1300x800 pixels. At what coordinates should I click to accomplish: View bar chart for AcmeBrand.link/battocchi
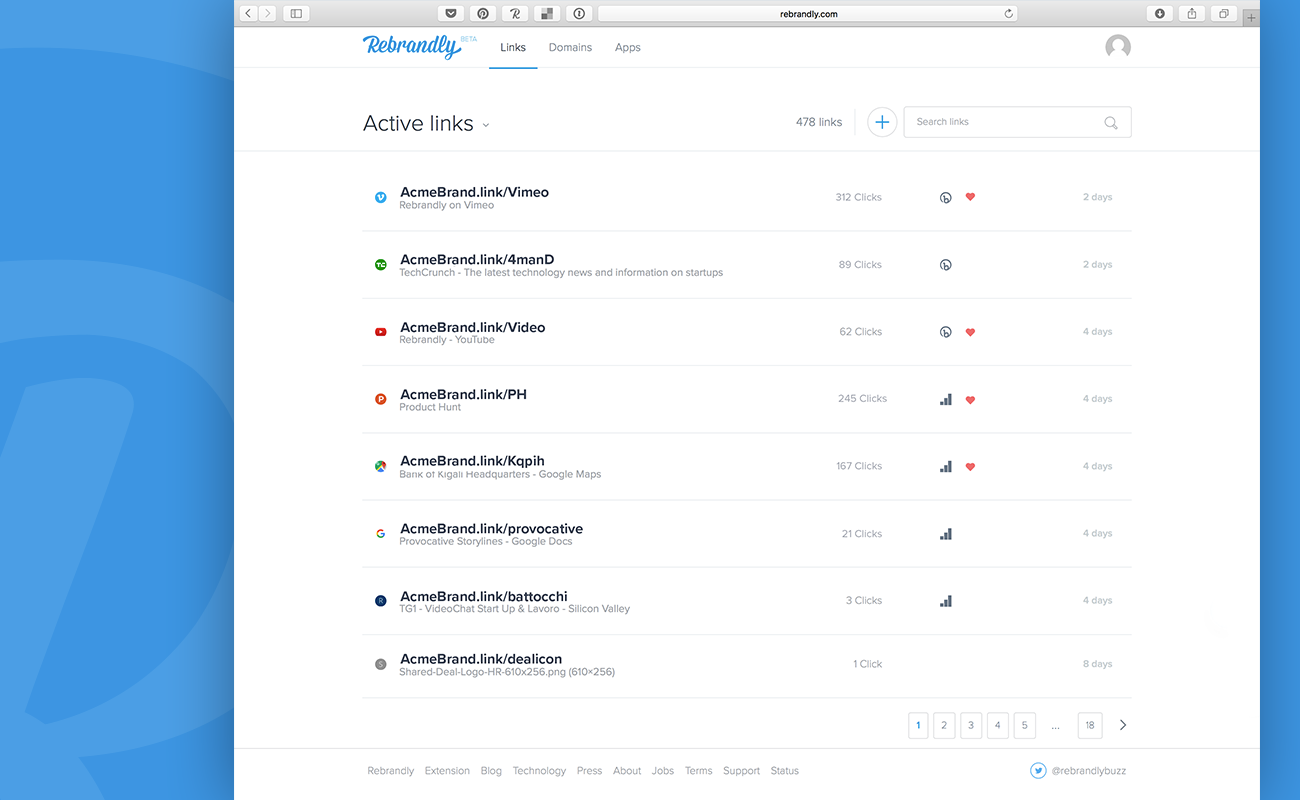click(x=946, y=601)
